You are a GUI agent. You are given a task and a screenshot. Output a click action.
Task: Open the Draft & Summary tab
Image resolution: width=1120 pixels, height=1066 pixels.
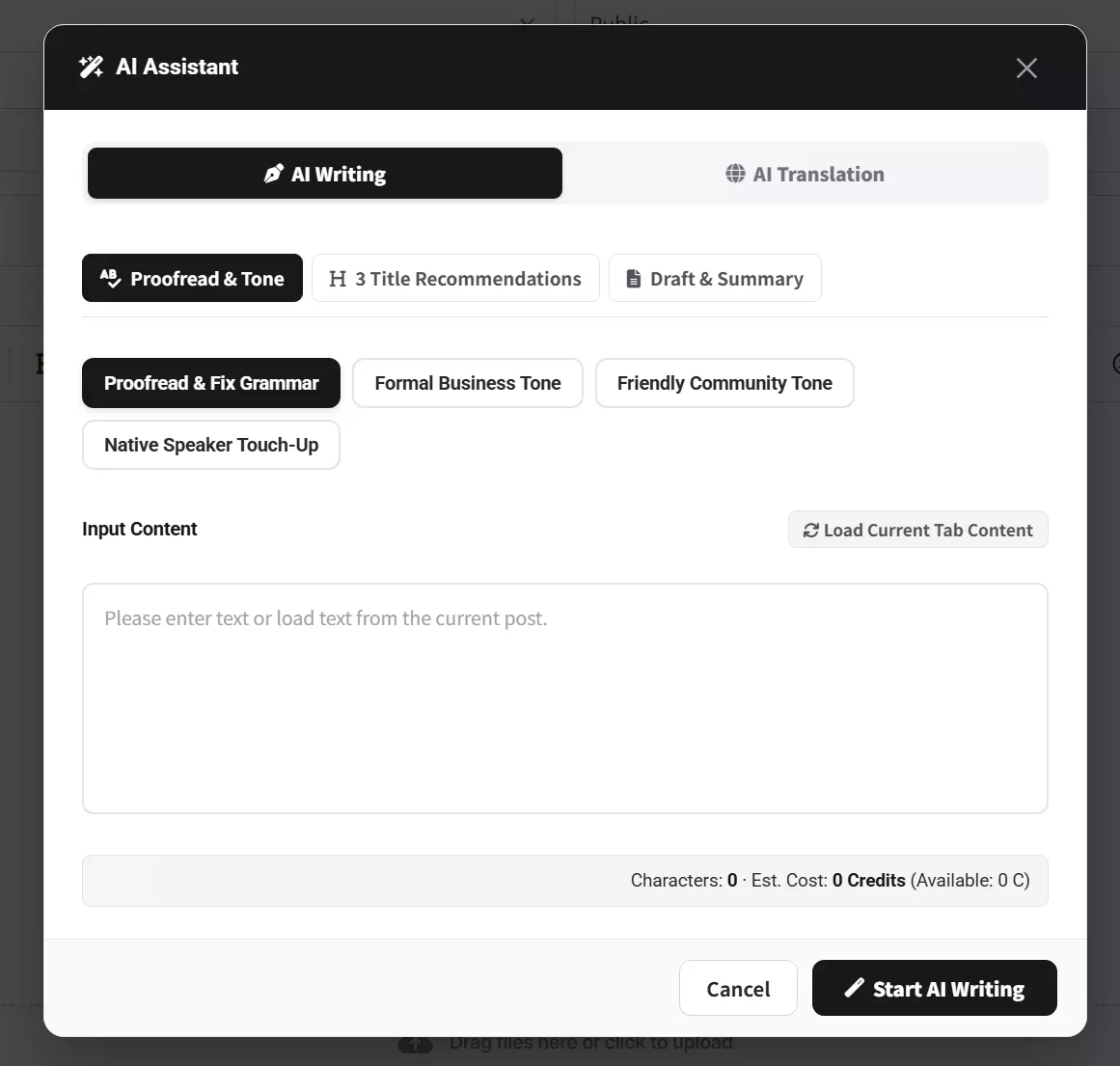(x=715, y=278)
